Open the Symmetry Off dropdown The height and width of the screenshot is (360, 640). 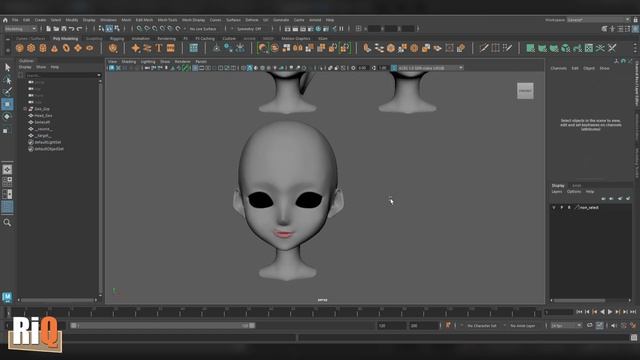[x=249, y=29]
